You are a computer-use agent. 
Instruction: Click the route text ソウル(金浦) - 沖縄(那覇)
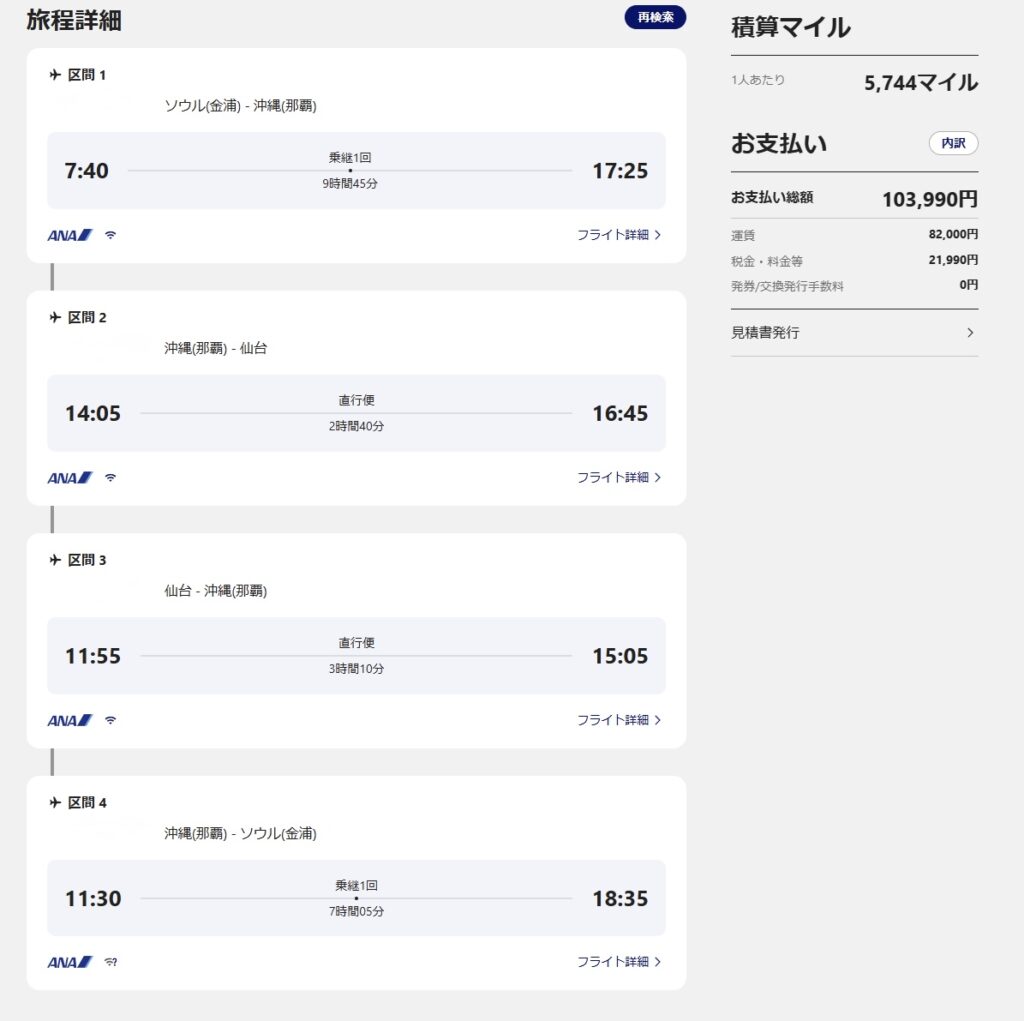(240, 106)
